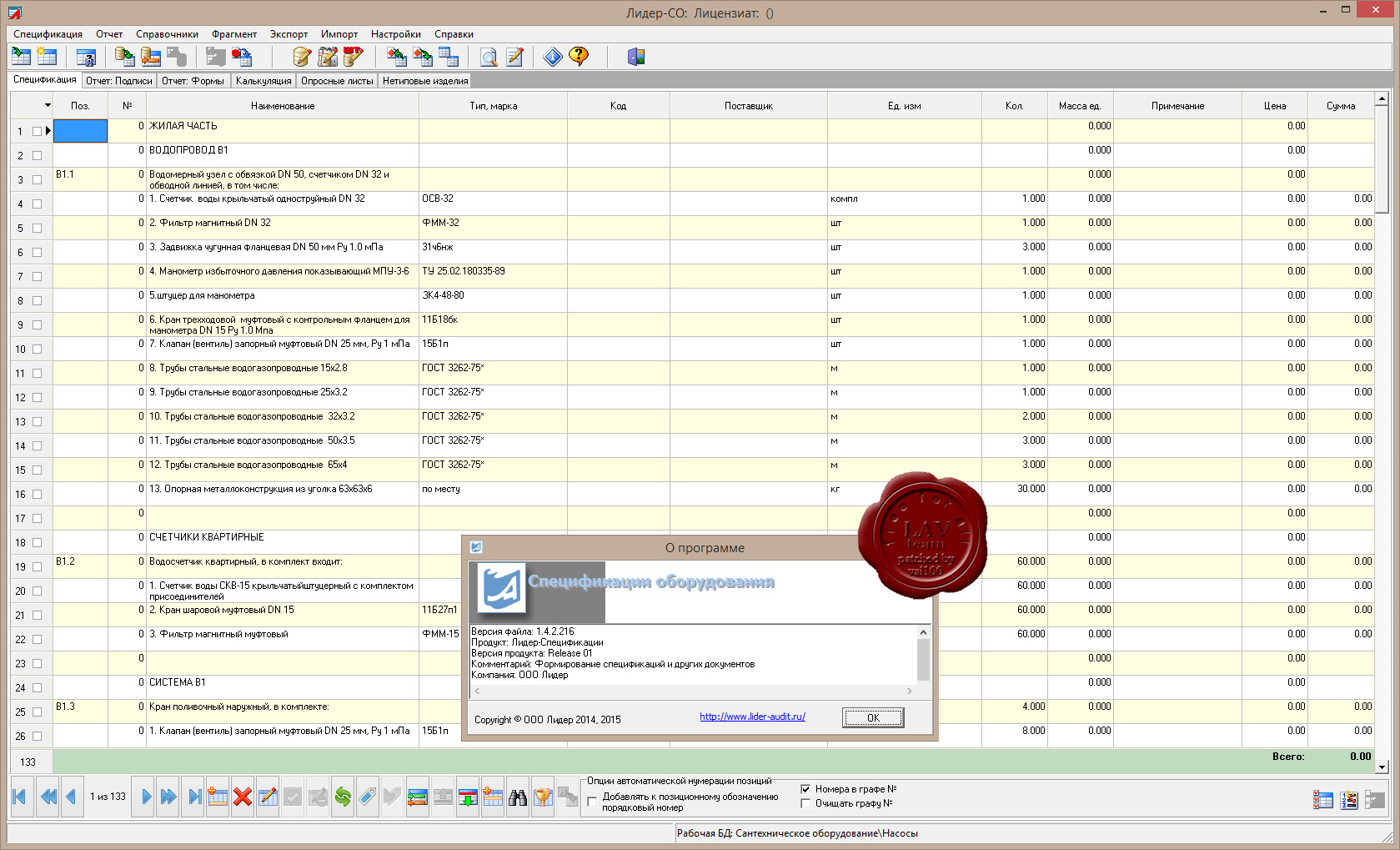Image resolution: width=1400 pixels, height=850 pixels.
Task: Click page with pencil edit icon
Action: click(514, 57)
